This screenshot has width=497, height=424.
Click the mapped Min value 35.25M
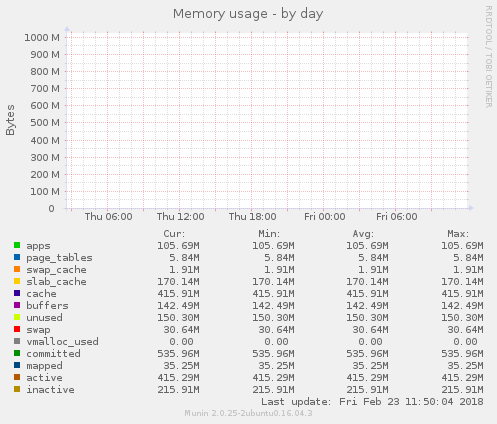(x=276, y=366)
